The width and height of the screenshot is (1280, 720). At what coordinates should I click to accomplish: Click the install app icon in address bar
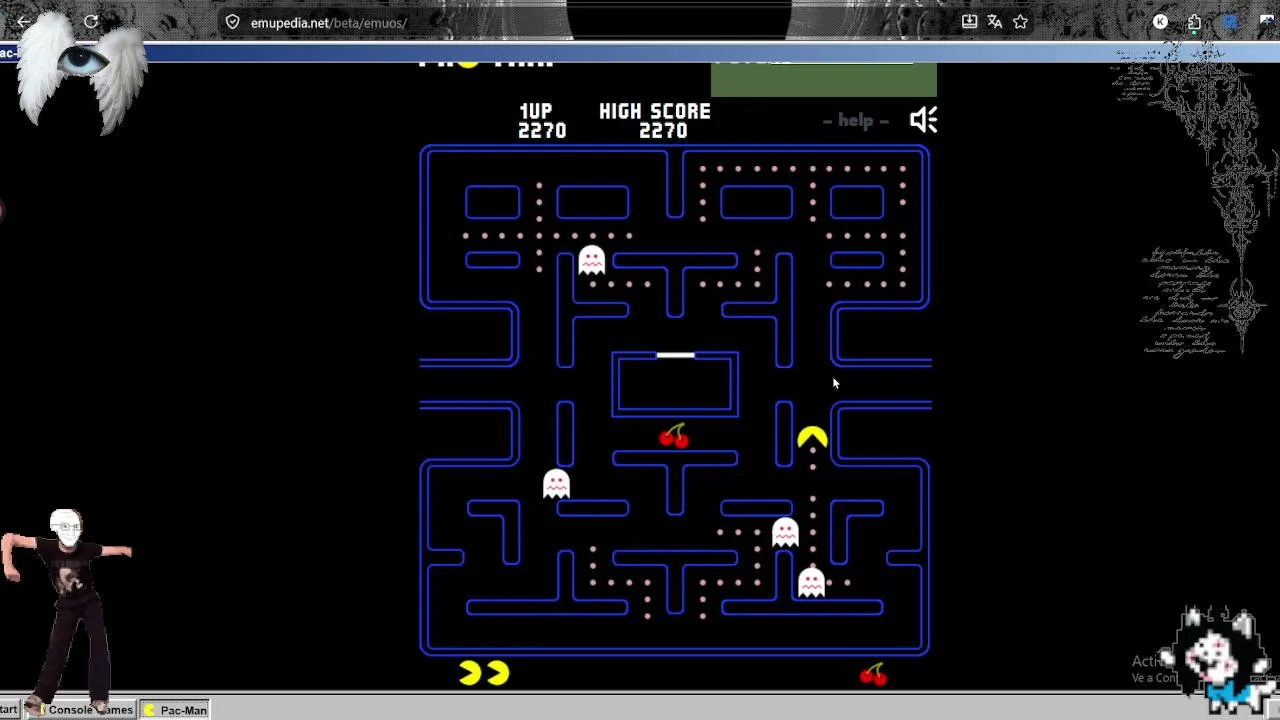[969, 22]
